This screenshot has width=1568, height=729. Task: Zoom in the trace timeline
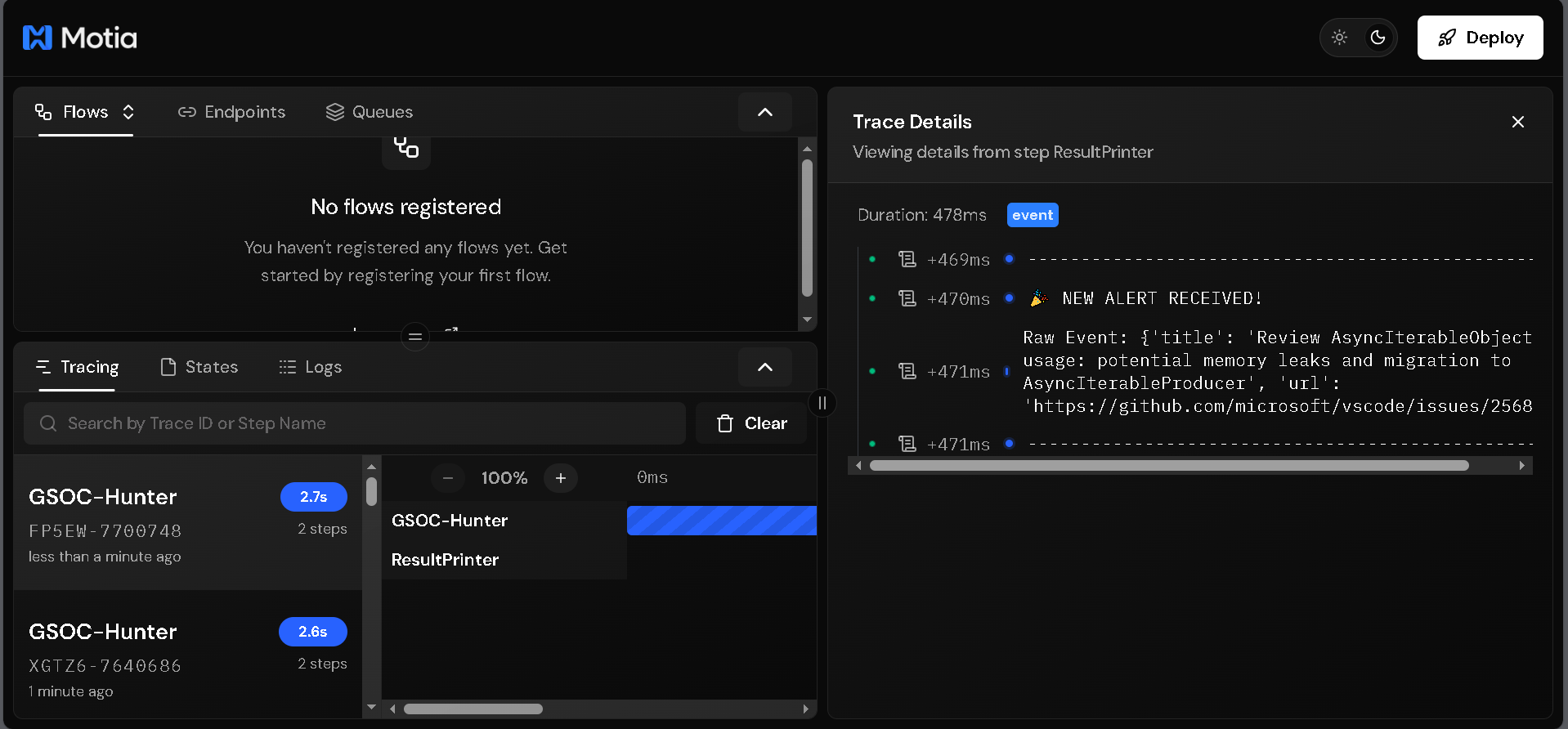561,478
